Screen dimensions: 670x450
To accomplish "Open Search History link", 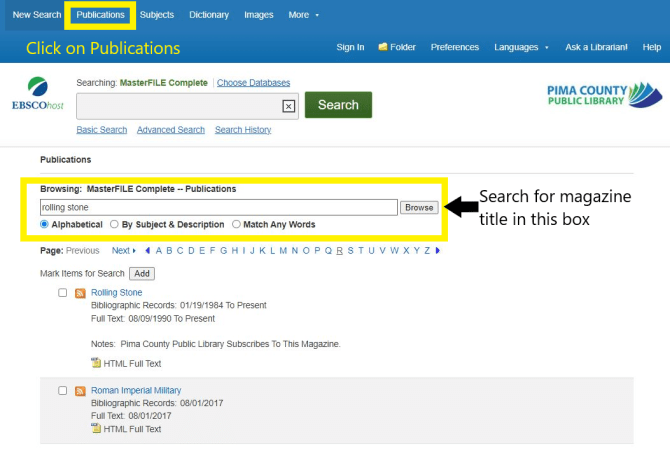I will click(243, 129).
